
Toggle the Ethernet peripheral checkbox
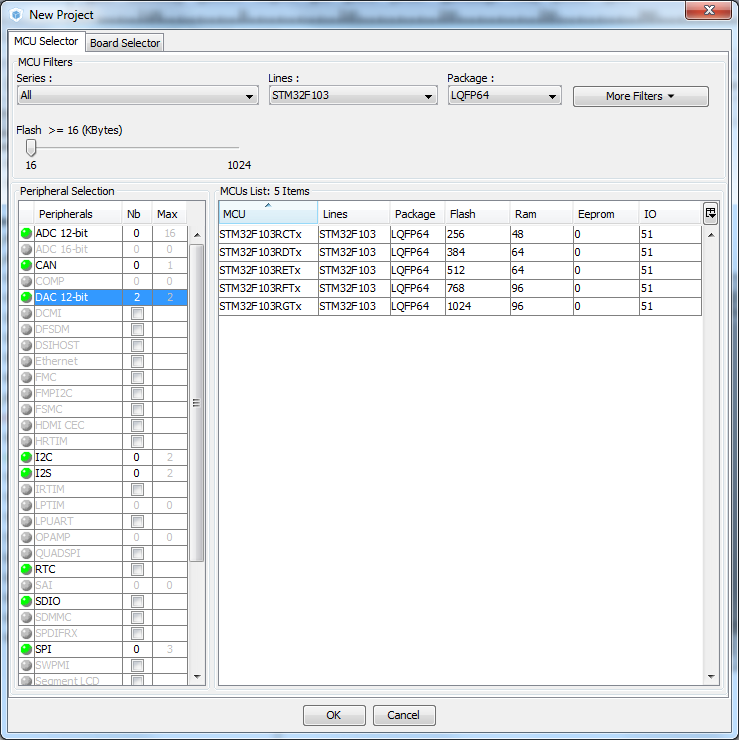click(x=137, y=362)
